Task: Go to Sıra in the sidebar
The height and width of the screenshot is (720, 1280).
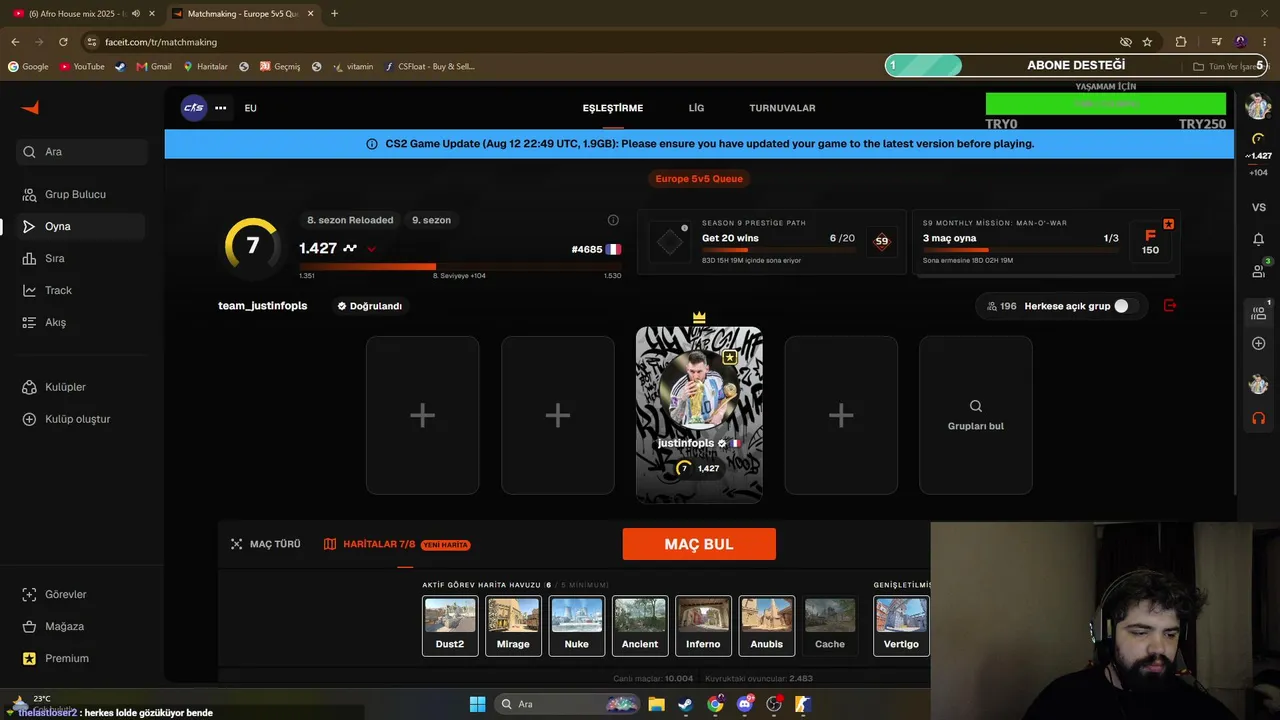Action: click(x=82, y=258)
